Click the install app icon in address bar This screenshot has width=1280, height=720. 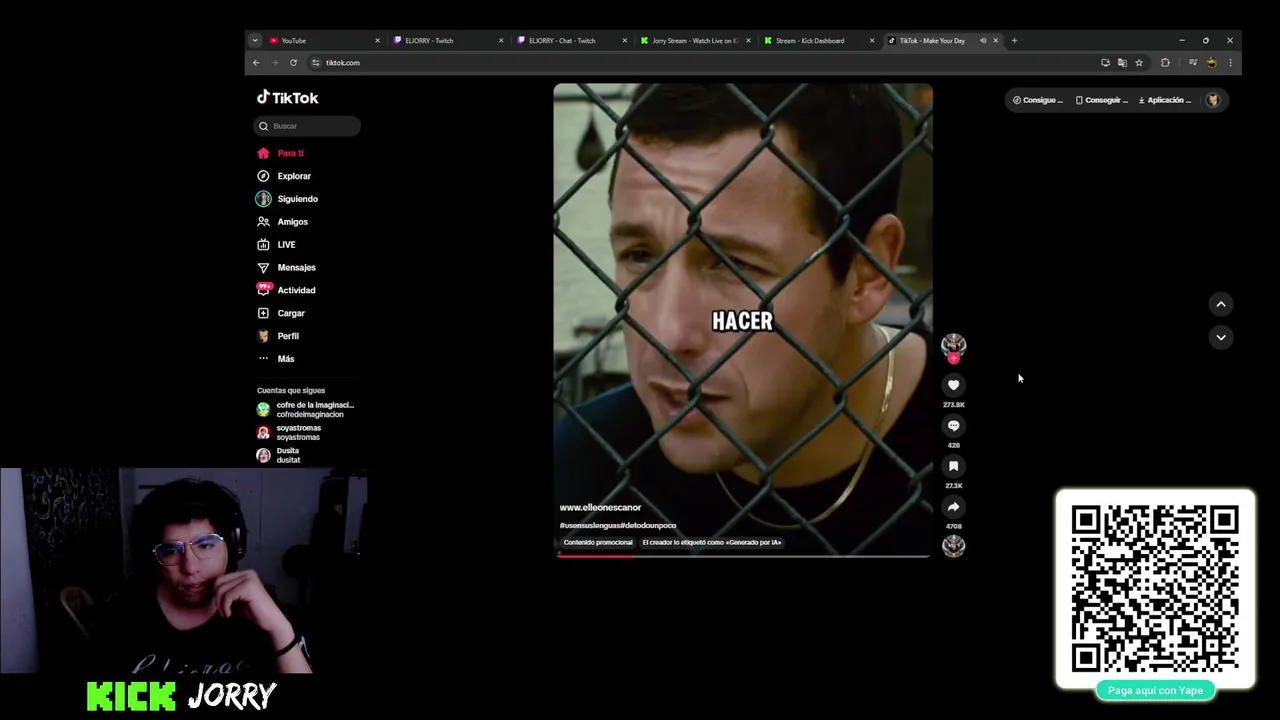coord(1105,63)
